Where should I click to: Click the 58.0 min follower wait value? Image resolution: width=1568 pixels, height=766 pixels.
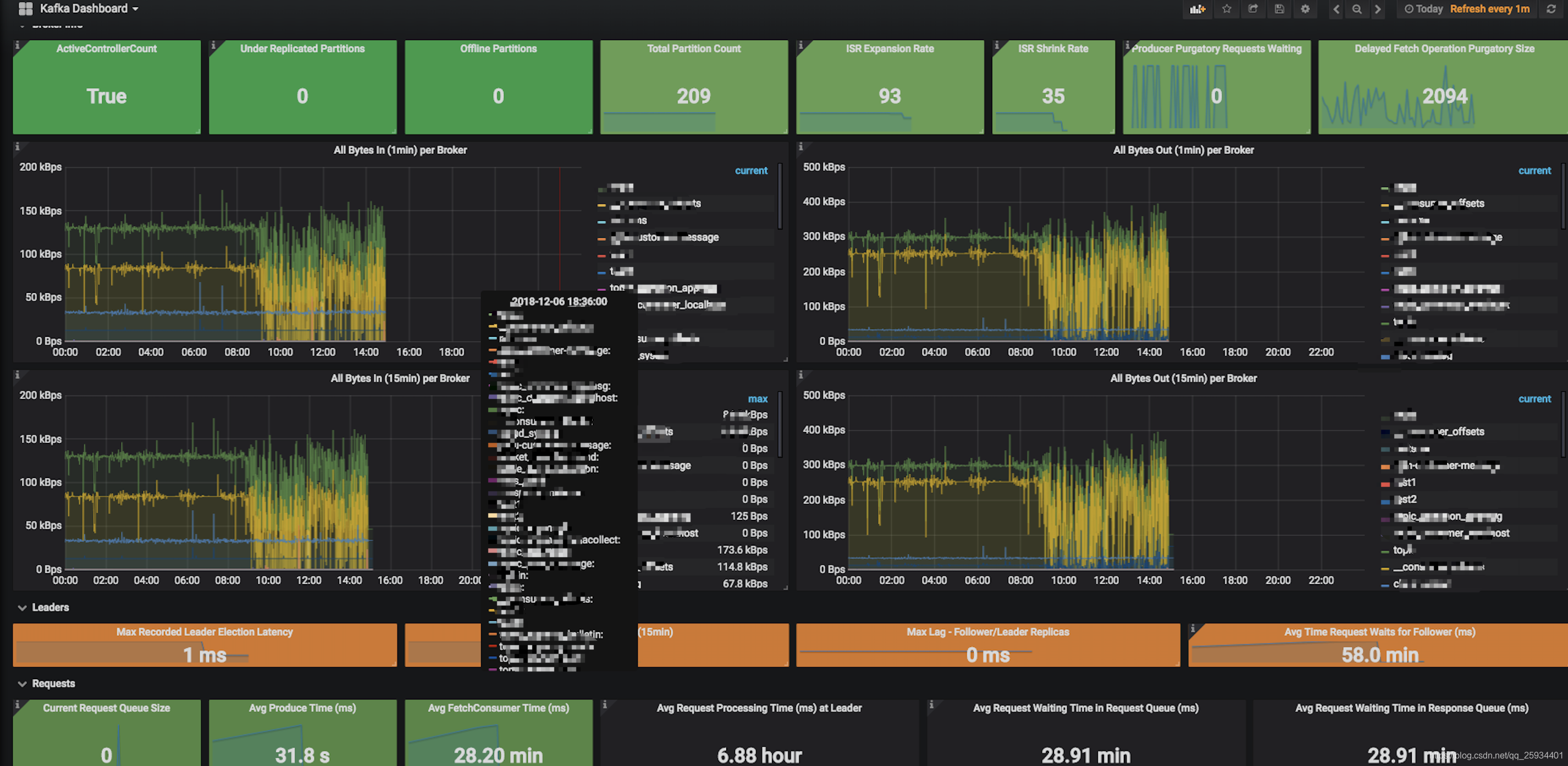1380,654
